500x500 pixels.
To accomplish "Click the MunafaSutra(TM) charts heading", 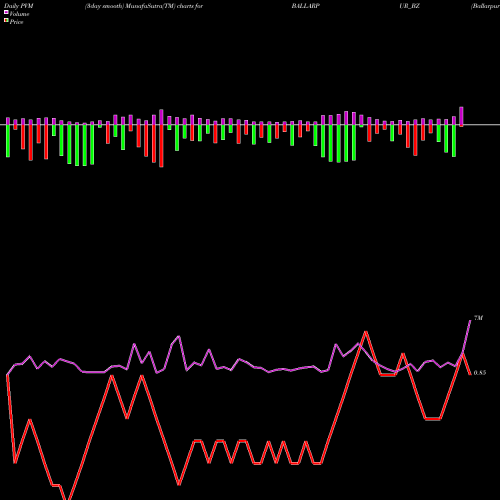I will (144, 6).
